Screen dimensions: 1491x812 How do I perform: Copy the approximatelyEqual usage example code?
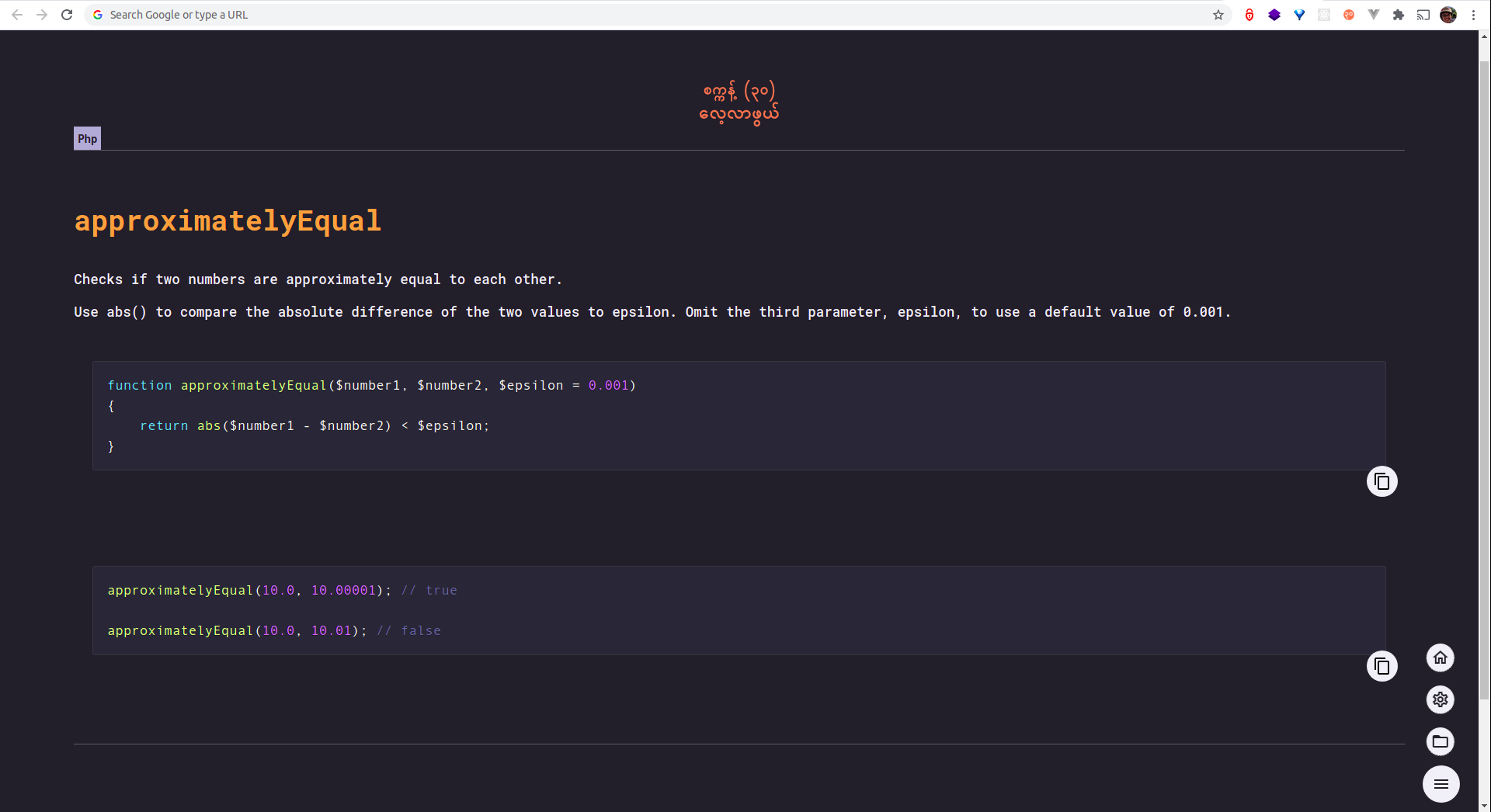click(1382, 666)
